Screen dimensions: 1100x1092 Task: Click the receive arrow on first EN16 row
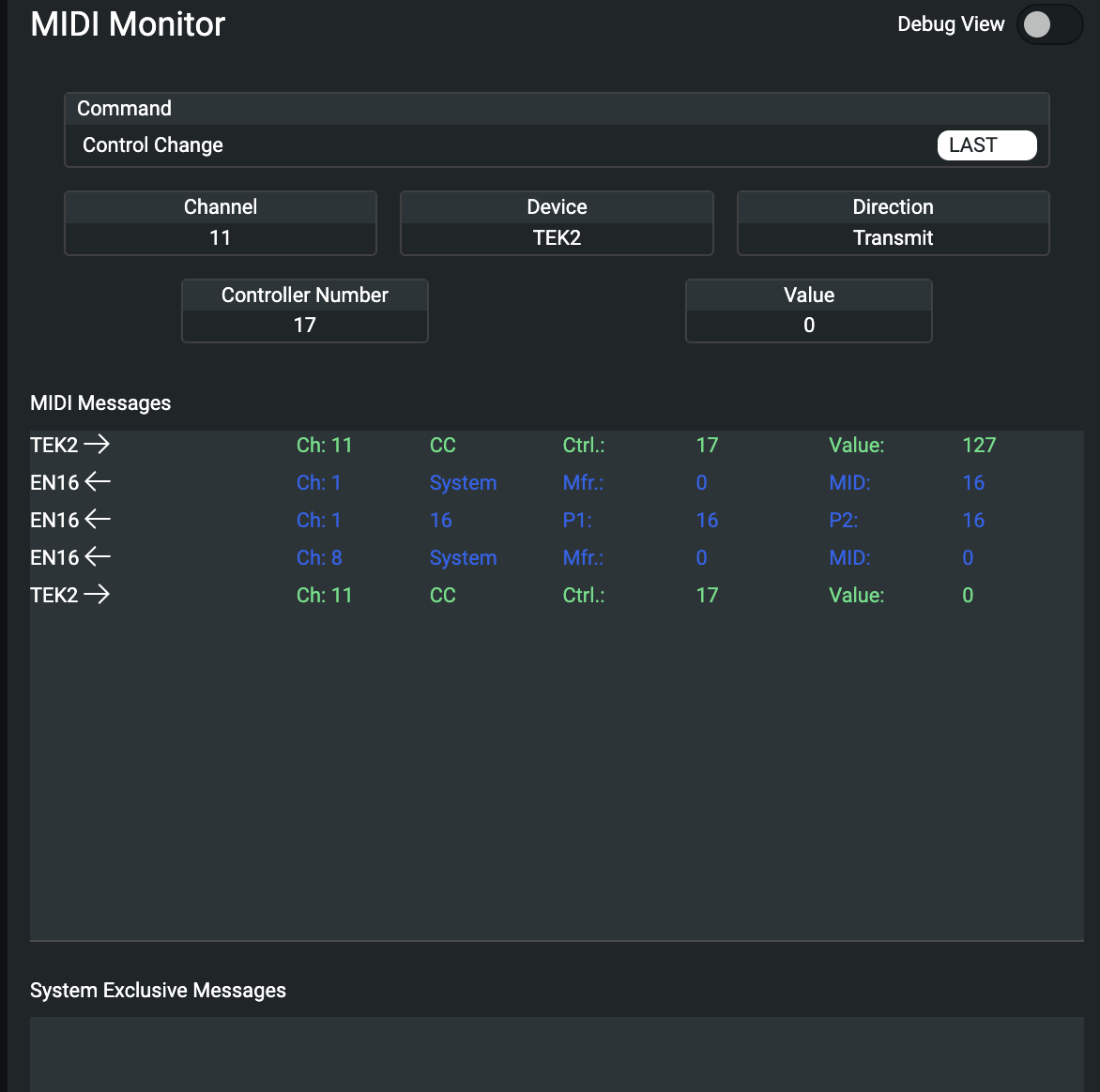click(x=98, y=482)
